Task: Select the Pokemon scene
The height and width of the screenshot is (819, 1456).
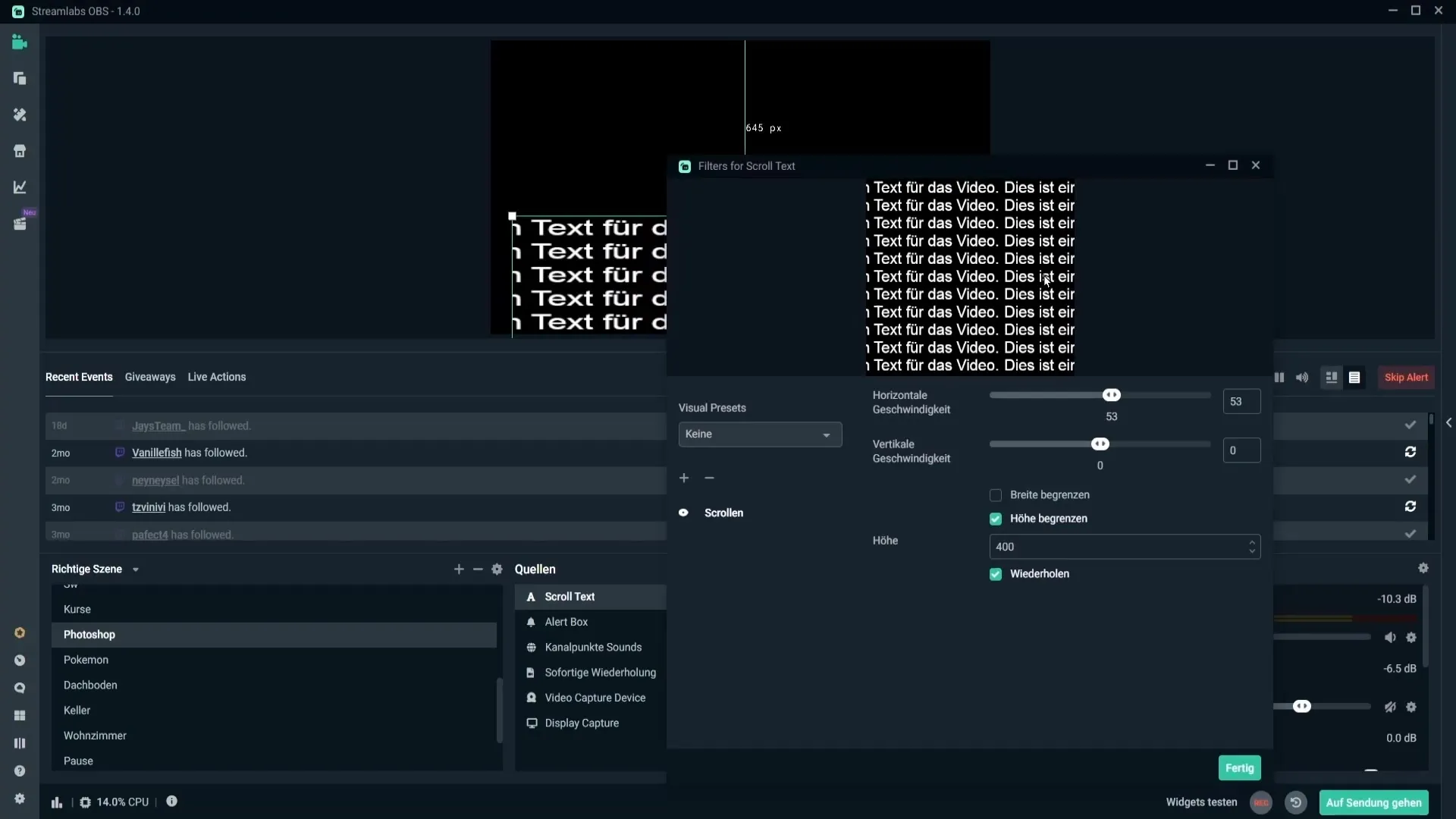Action: tap(274, 660)
